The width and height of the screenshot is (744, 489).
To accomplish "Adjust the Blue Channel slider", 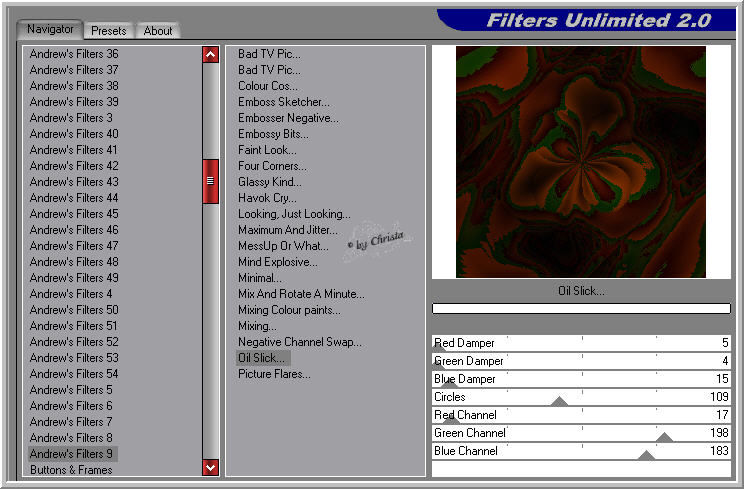I will point(581,451).
